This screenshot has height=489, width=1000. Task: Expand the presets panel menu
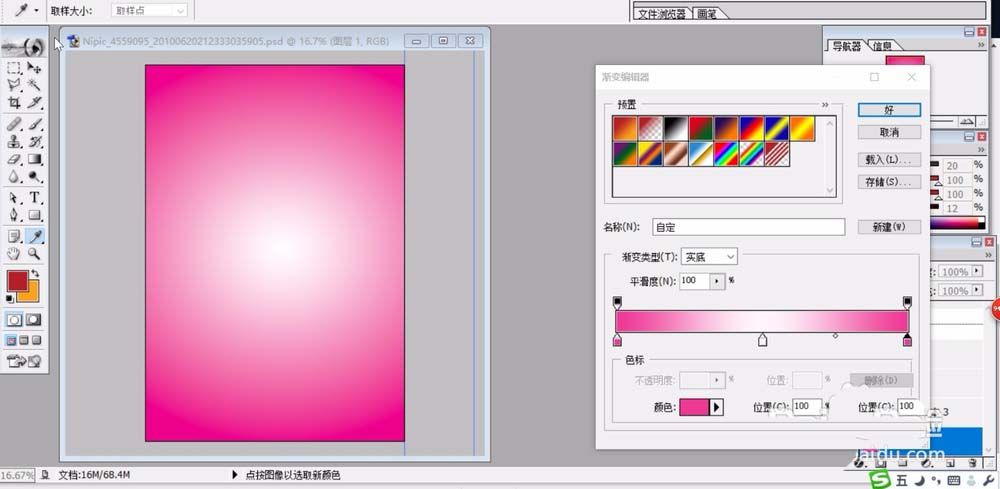click(825, 105)
